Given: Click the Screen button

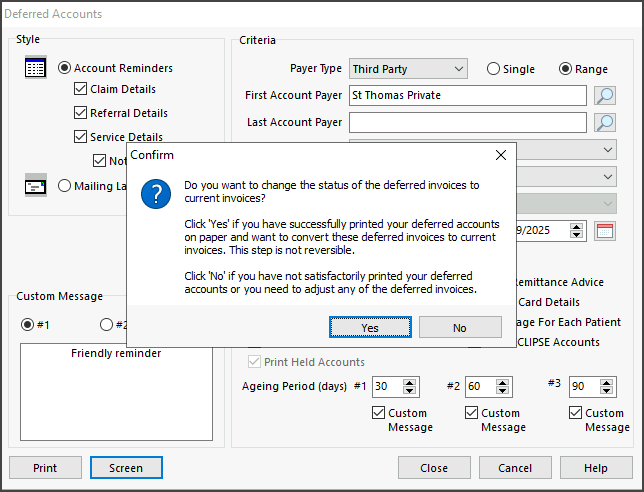Looking at the screenshot, I should 126,468.
